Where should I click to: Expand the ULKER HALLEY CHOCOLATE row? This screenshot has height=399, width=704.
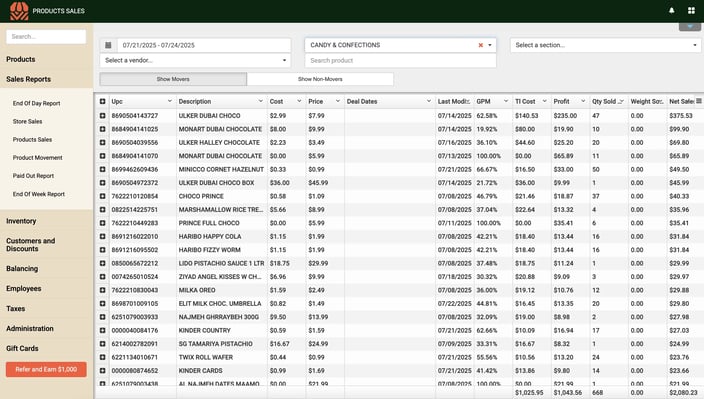(x=102, y=143)
